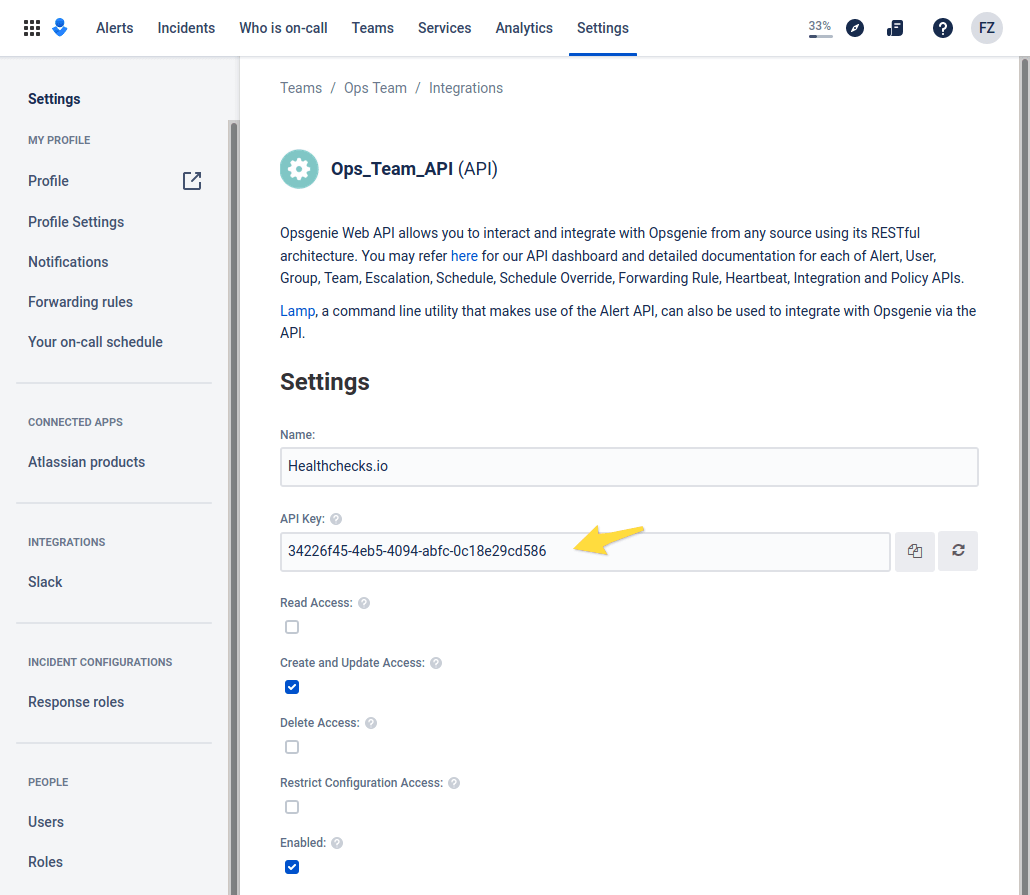Copy the API key to clipboard
This screenshot has height=895, width=1030.
click(914, 551)
